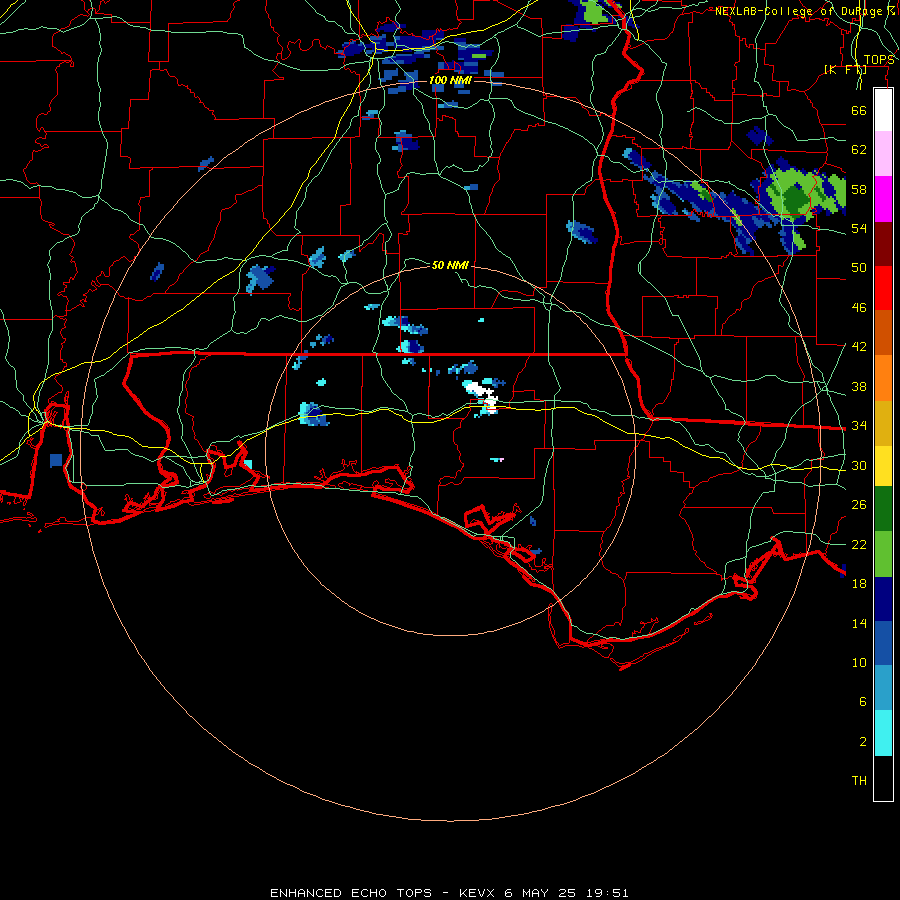Click the "46" legend value

click(859, 308)
